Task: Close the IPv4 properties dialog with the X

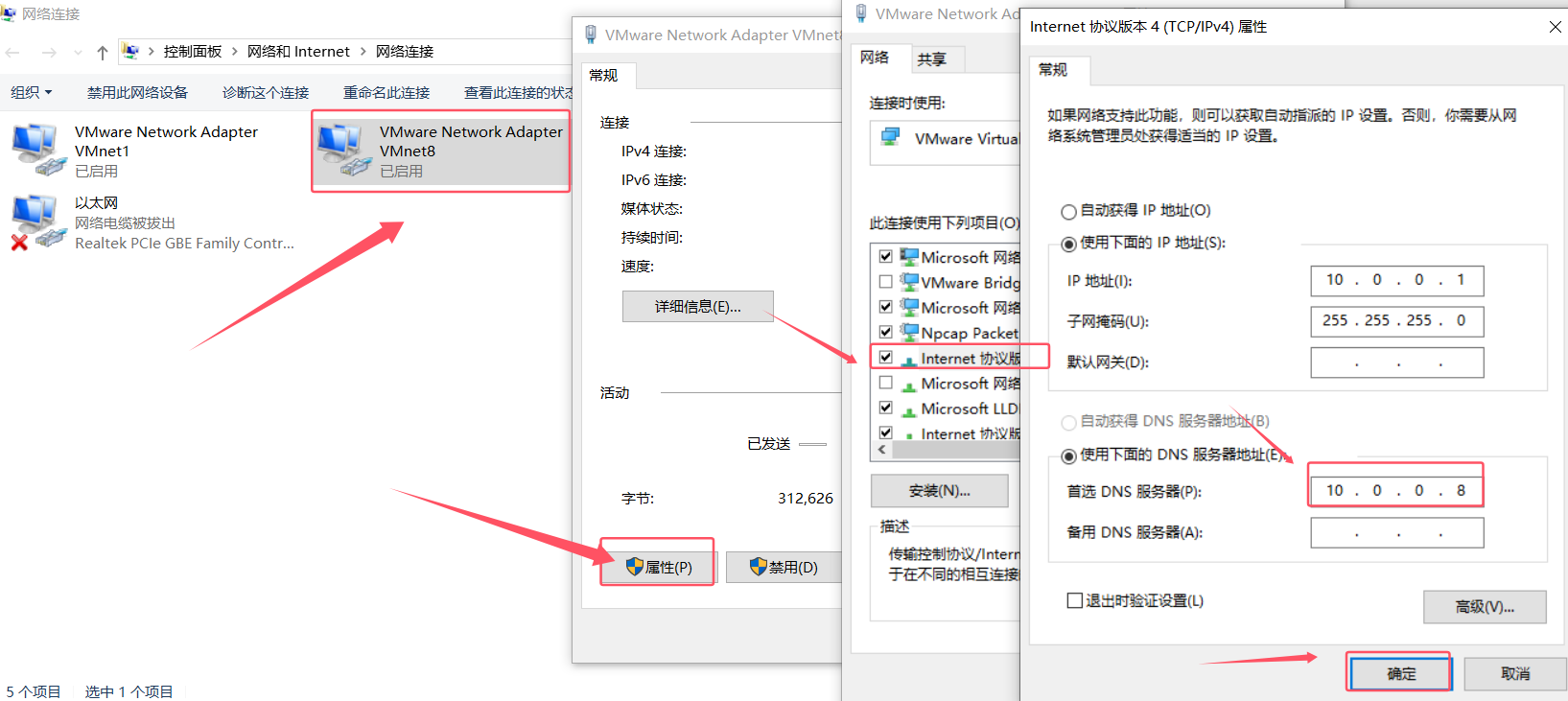Action: (x=1555, y=27)
